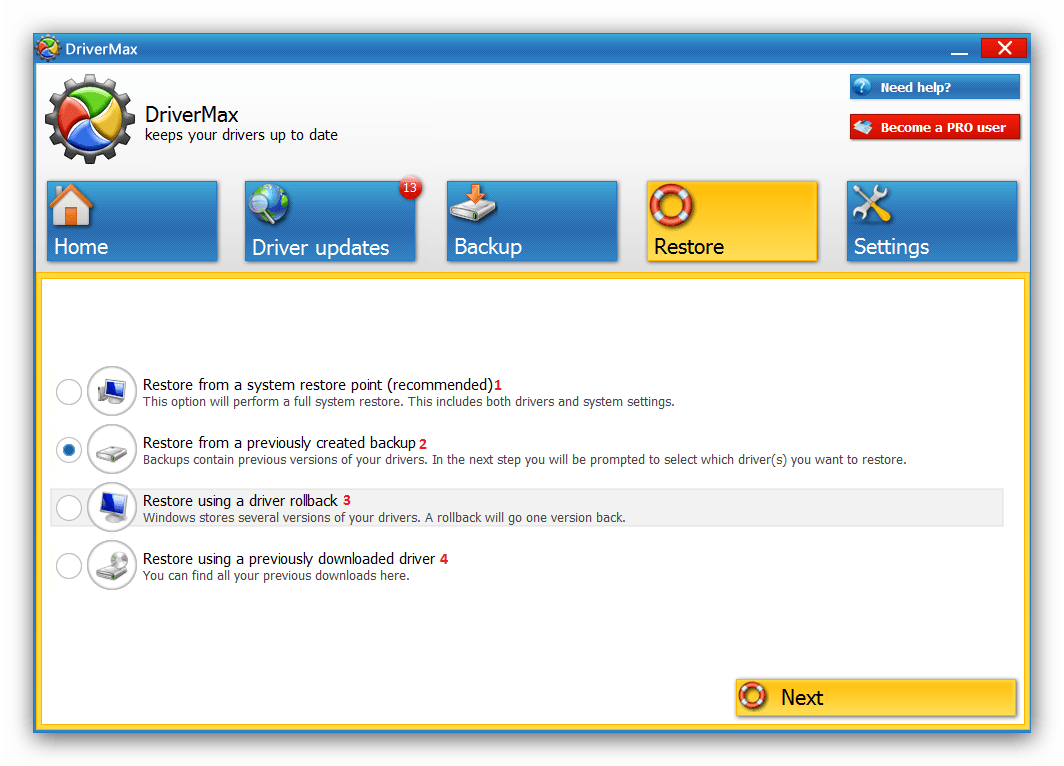
Task: Click the hard drive icon for created backup
Action: [112, 449]
